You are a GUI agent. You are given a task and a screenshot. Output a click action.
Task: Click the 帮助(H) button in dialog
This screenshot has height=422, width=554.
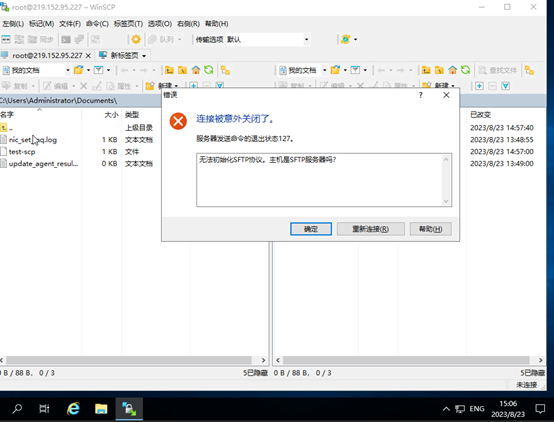pyautogui.click(x=430, y=229)
